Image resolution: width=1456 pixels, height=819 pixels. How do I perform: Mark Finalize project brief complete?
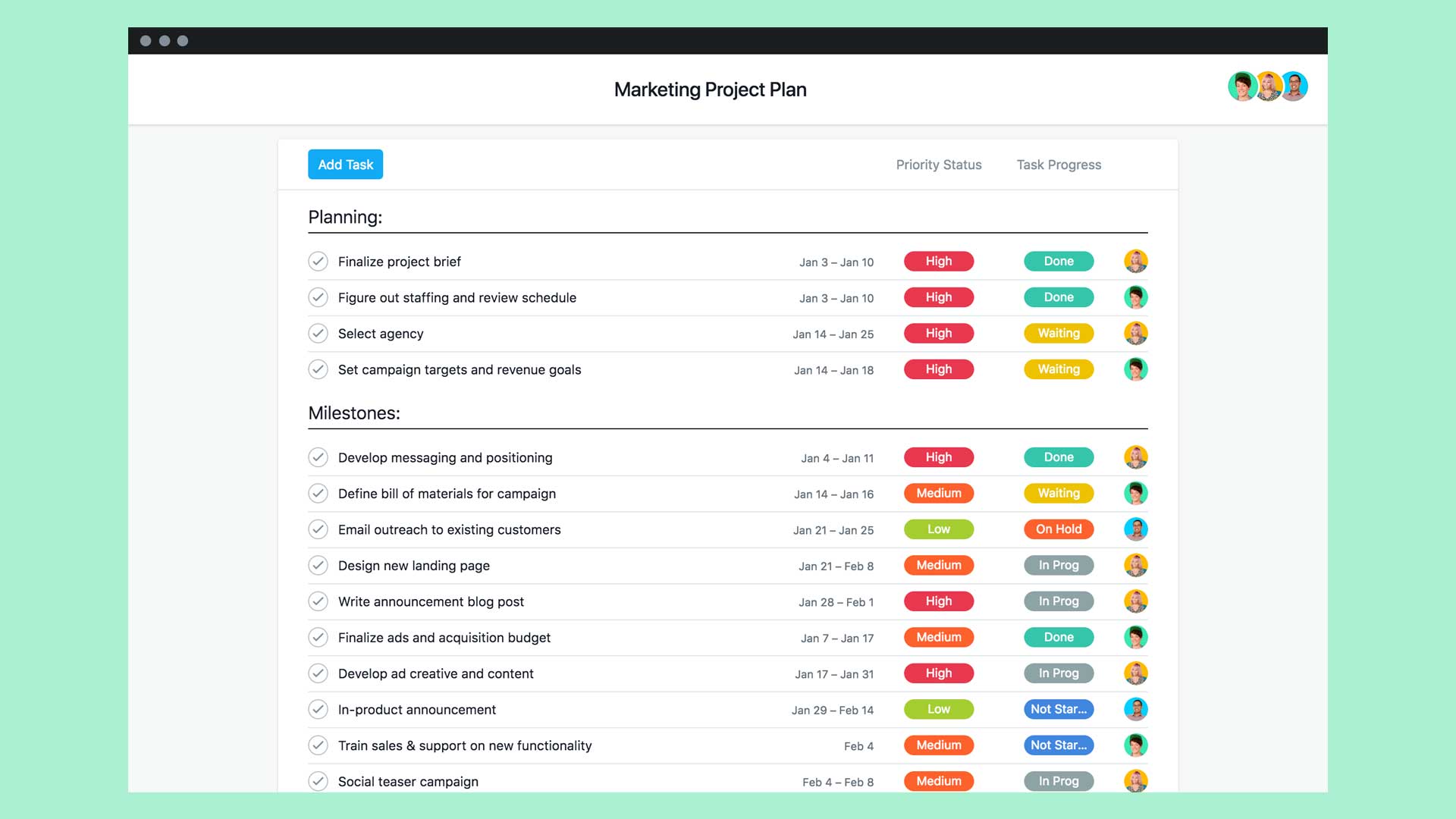pyautogui.click(x=318, y=262)
